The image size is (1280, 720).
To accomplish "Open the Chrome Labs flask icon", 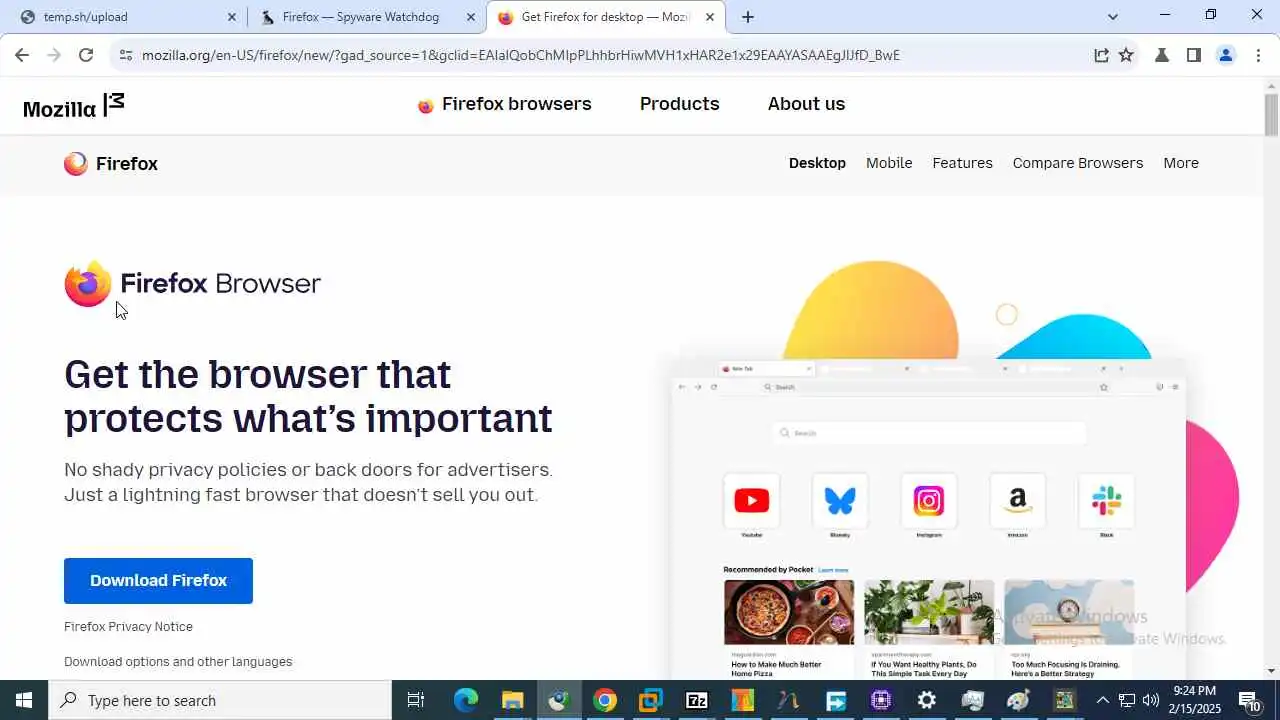I will pyautogui.click(x=1162, y=55).
